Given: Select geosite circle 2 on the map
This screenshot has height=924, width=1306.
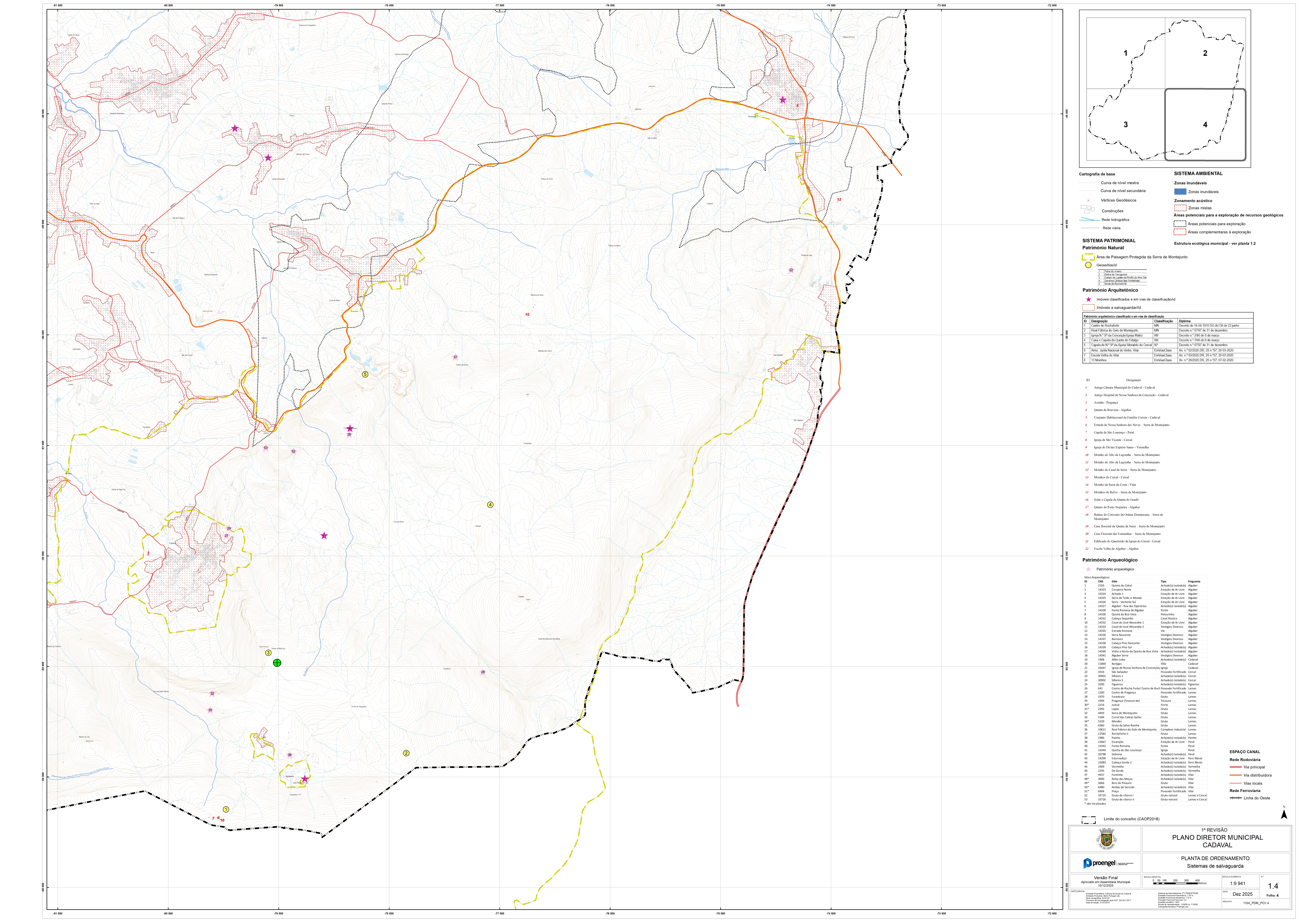Looking at the screenshot, I should (x=406, y=753).
